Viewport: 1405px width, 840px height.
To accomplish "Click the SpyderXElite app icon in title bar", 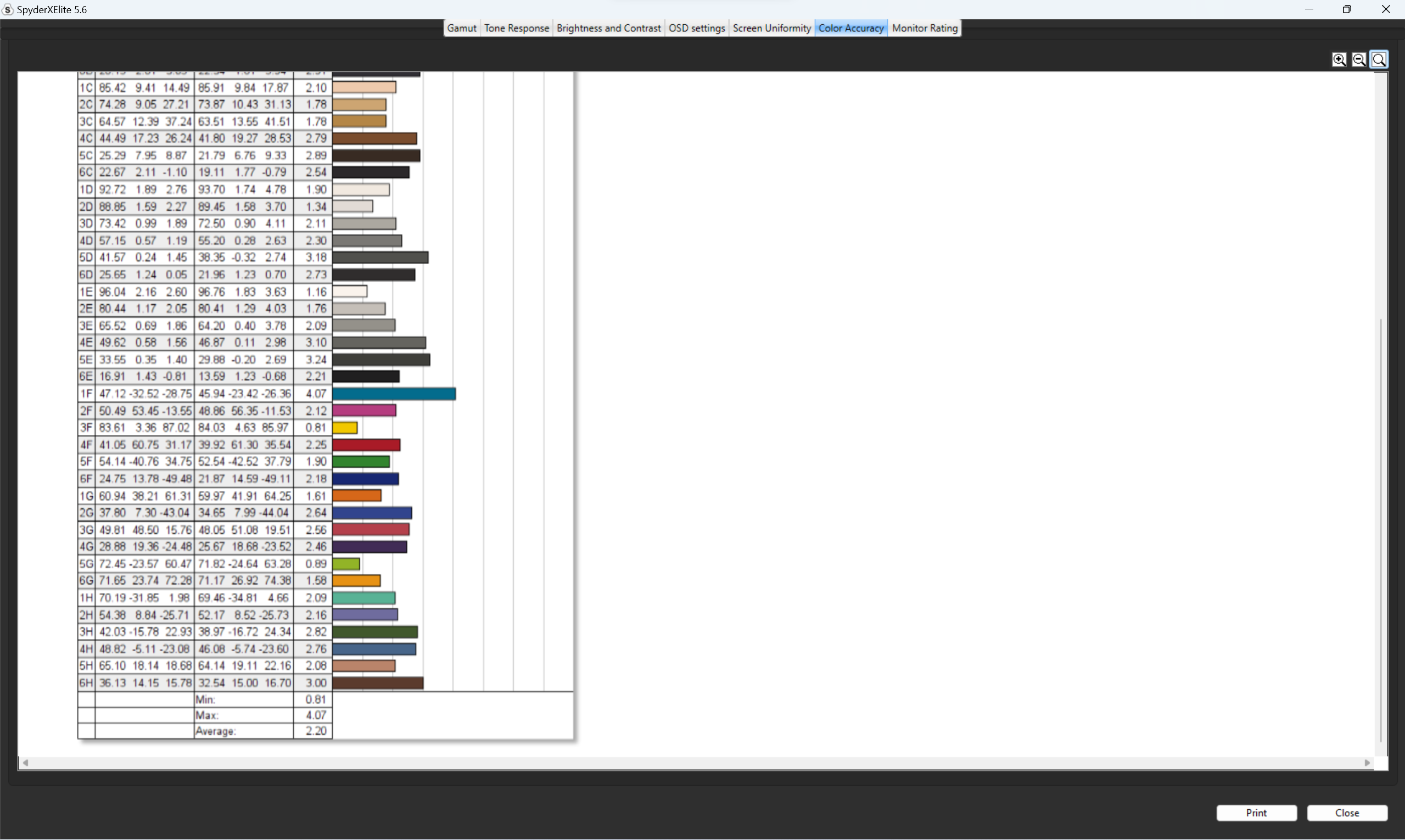I will [7, 9].
